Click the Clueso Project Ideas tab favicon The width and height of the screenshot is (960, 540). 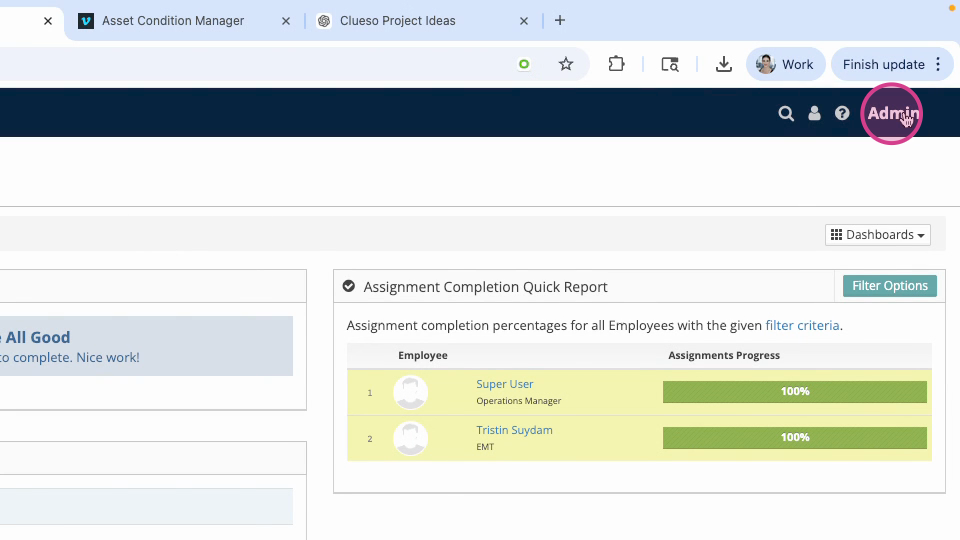[324, 21]
